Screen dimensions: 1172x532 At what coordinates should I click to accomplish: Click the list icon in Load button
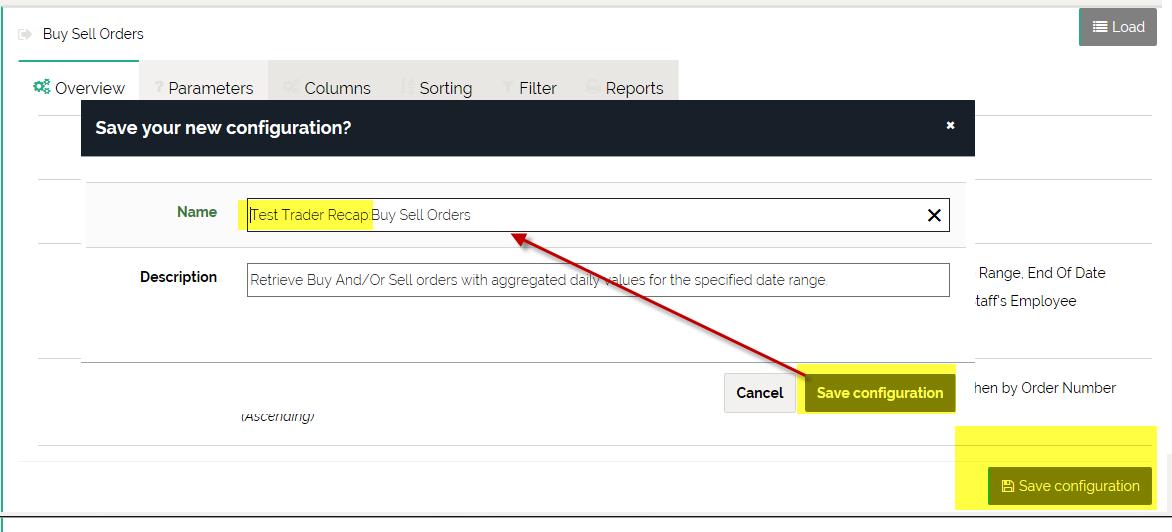pos(1099,27)
